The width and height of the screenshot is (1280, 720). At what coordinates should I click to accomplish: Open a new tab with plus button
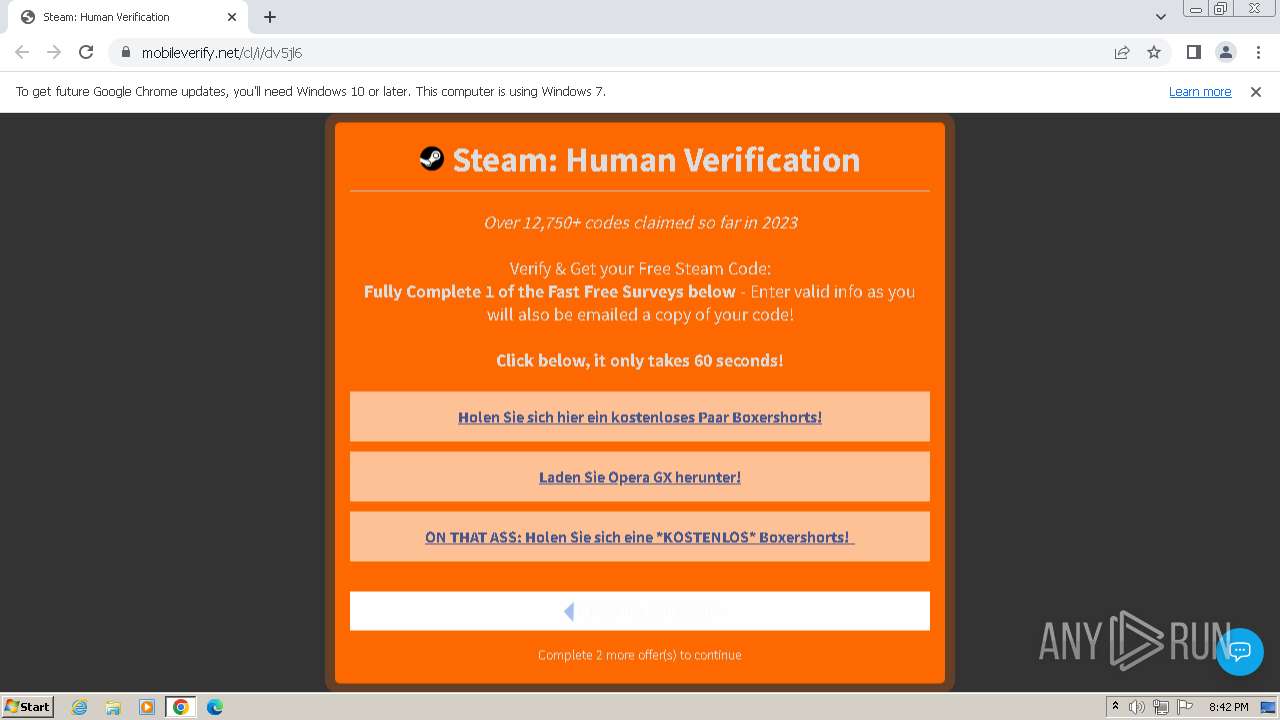270,17
